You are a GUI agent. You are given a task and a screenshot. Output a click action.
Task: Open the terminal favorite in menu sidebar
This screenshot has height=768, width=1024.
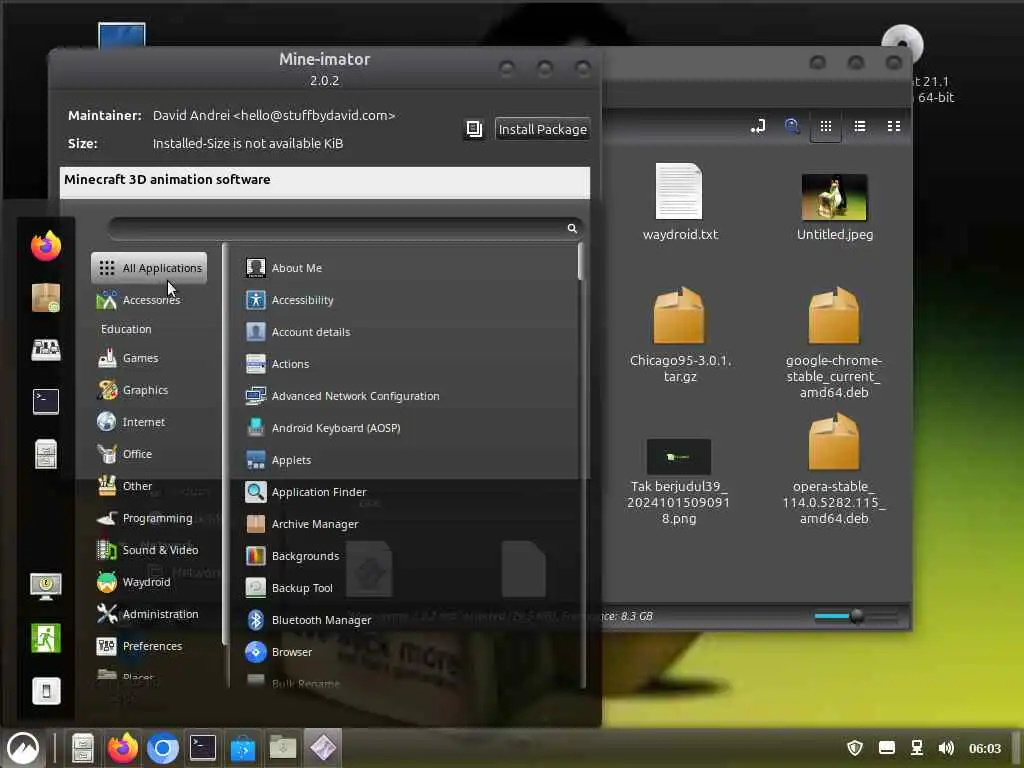pos(46,401)
